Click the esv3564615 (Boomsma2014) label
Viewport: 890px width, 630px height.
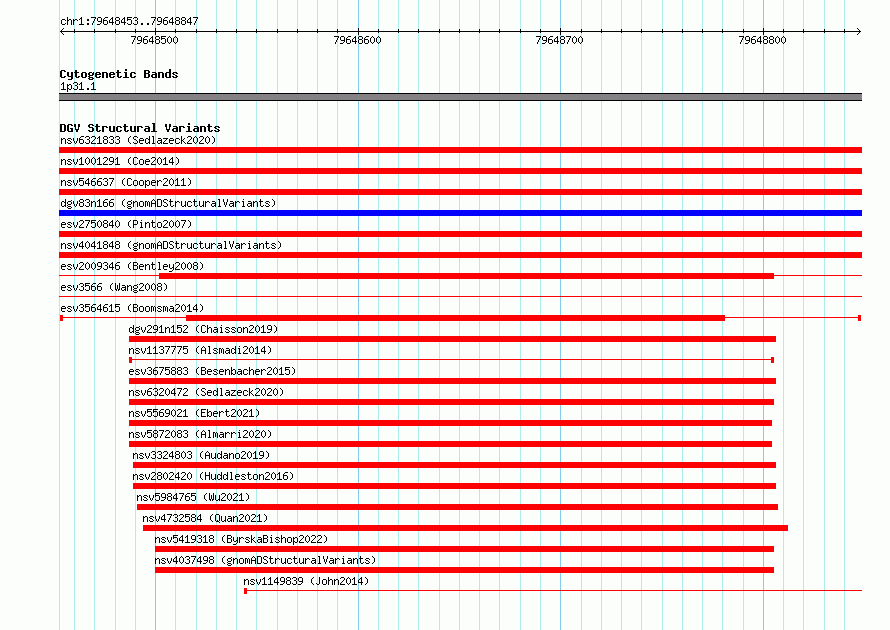[132, 308]
